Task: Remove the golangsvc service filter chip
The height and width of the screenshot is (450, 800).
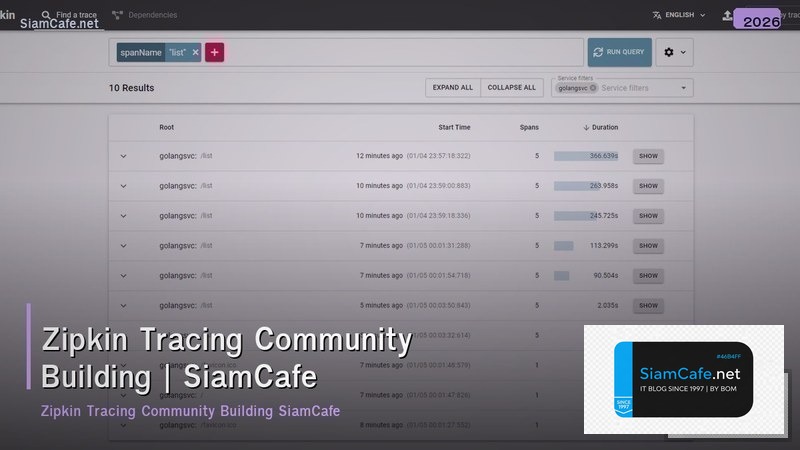Action: coord(592,88)
